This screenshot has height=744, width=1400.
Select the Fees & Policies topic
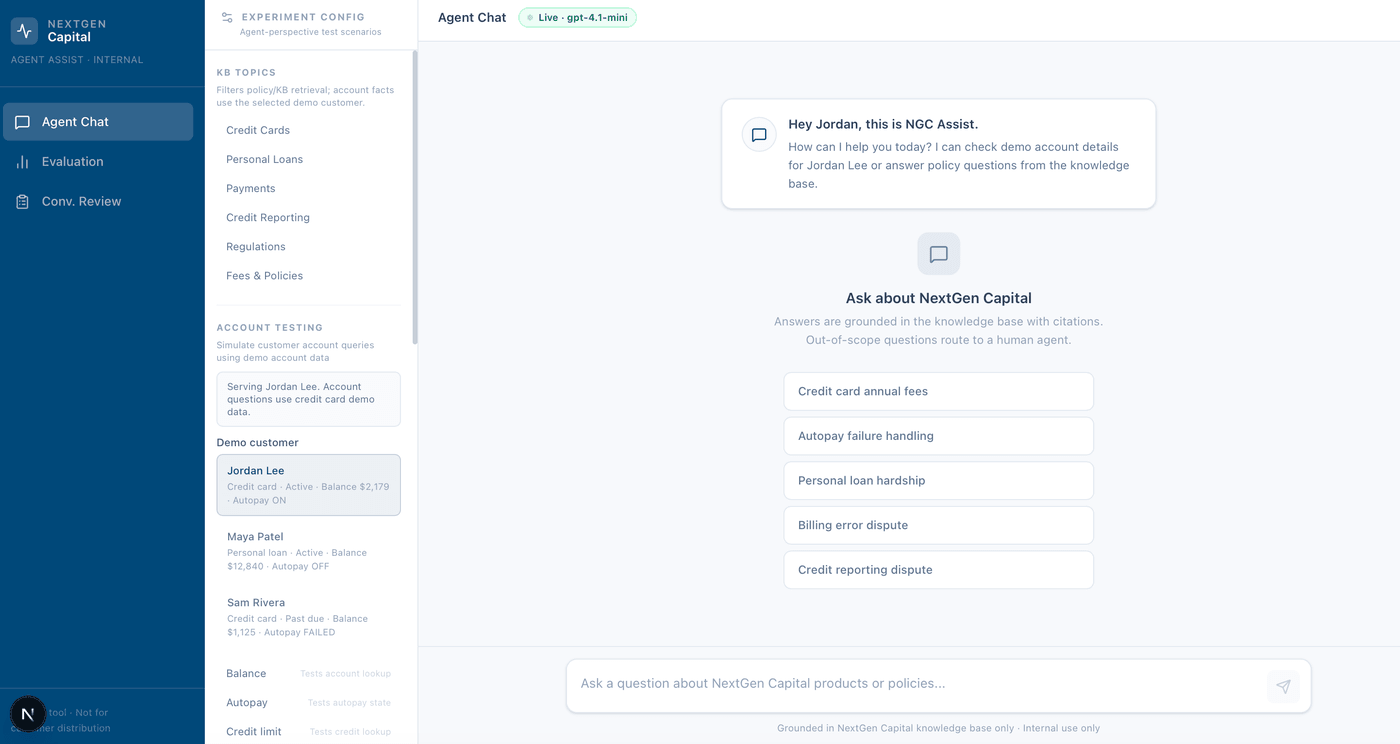click(308, 275)
